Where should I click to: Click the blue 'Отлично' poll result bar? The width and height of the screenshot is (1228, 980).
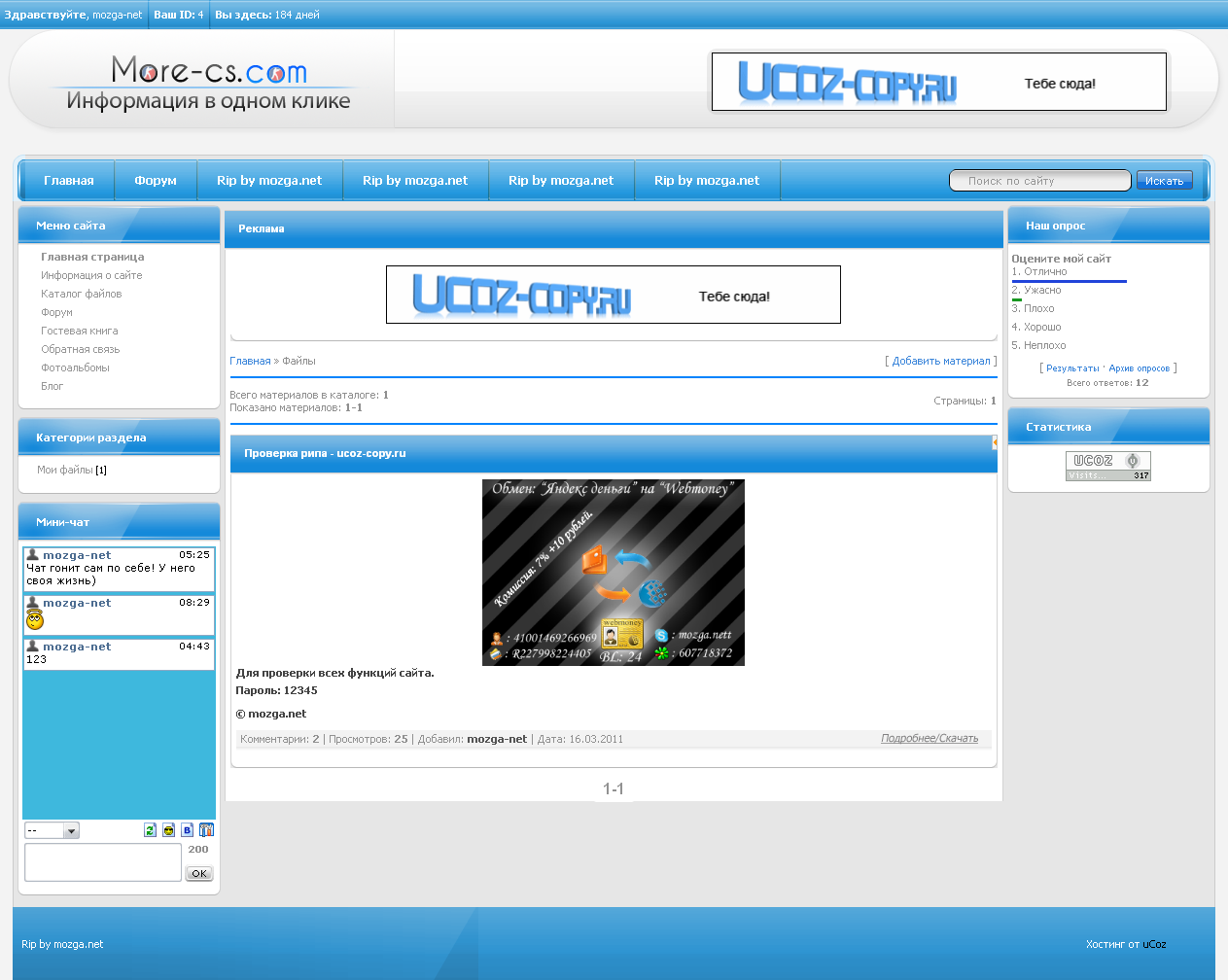(1070, 281)
